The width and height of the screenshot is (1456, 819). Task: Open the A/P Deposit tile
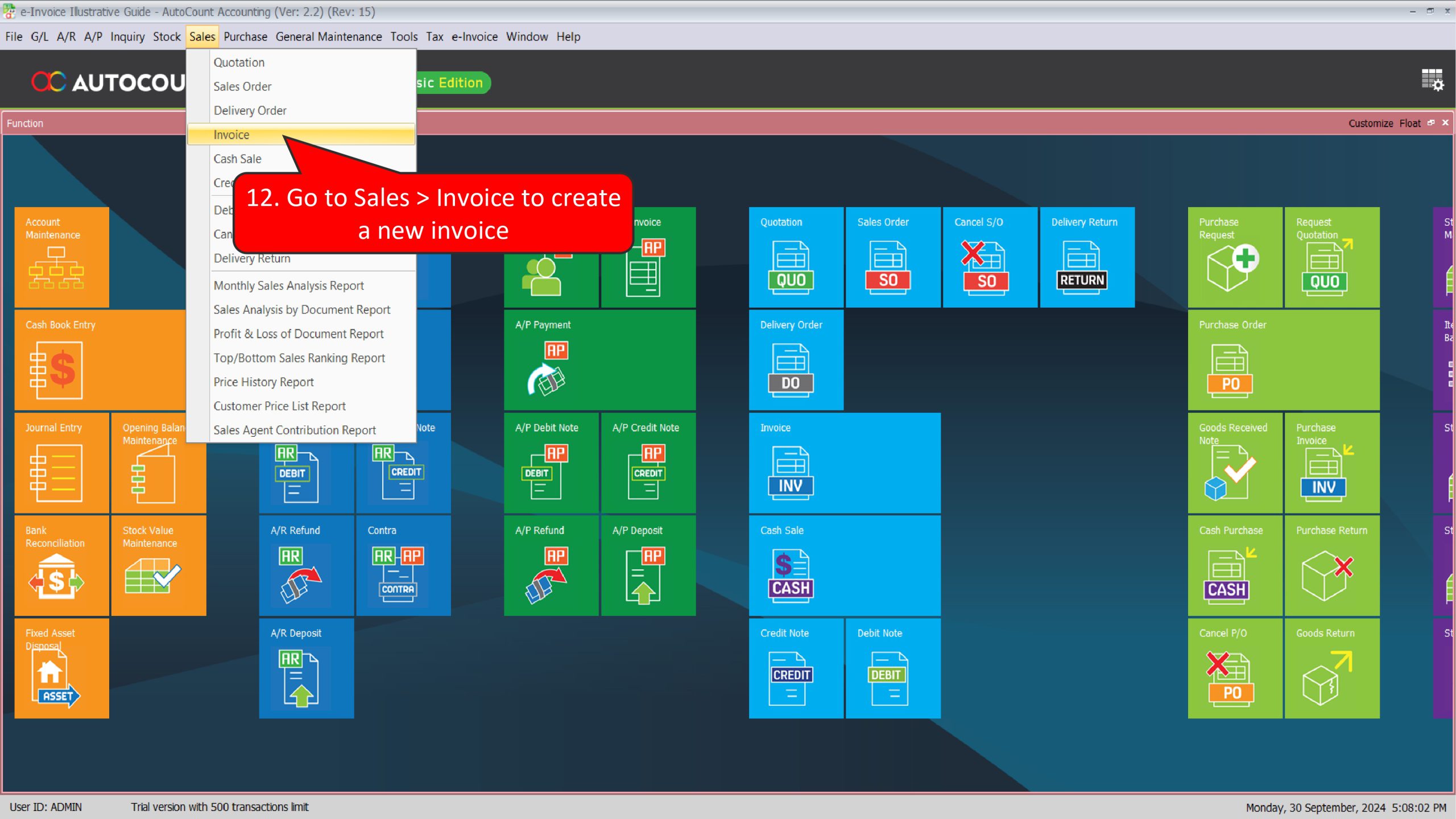pyautogui.click(x=648, y=565)
